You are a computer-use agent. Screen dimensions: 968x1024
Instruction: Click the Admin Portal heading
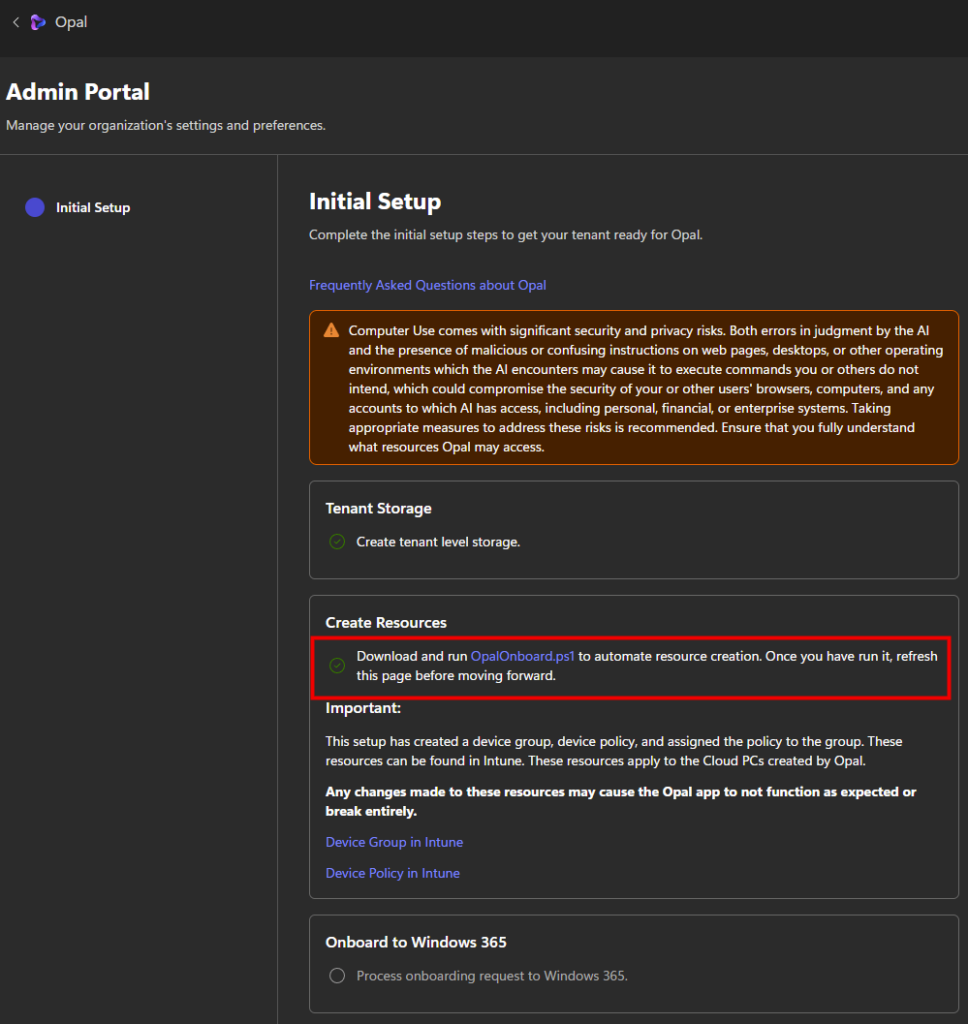pyautogui.click(x=78, y=92)
